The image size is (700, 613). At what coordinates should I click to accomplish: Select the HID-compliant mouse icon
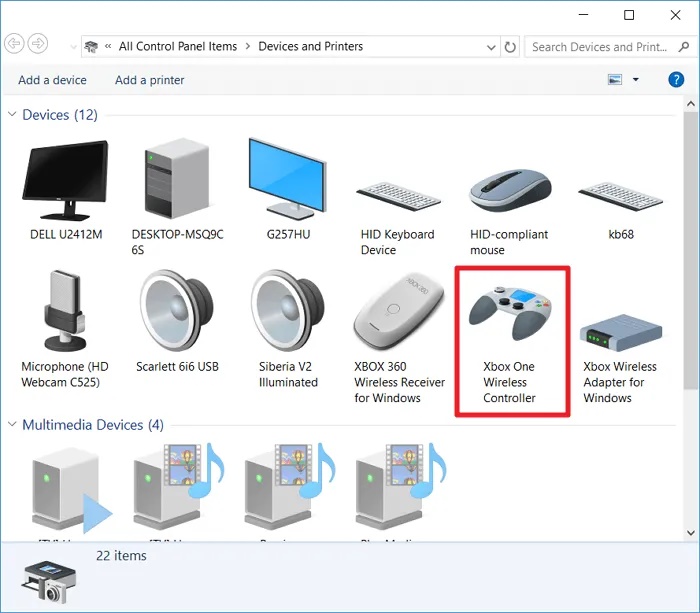(510, 190)
